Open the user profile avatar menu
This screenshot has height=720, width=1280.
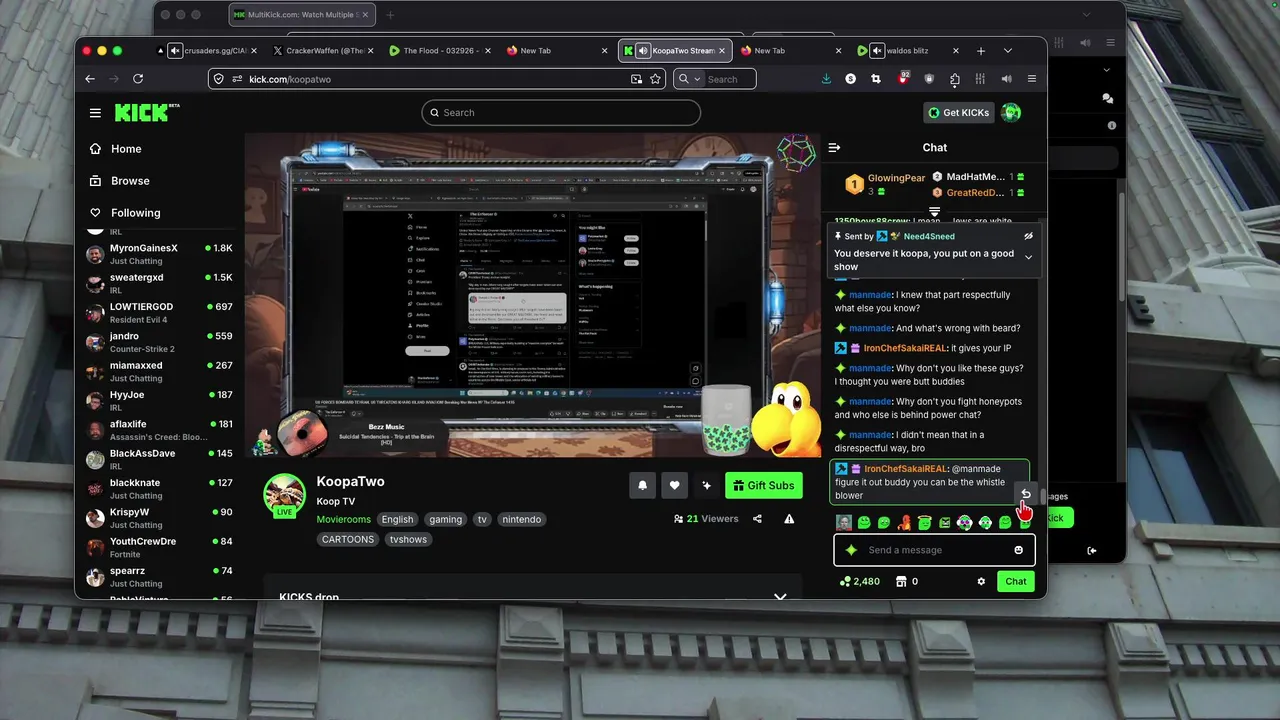pos(1011,113)
